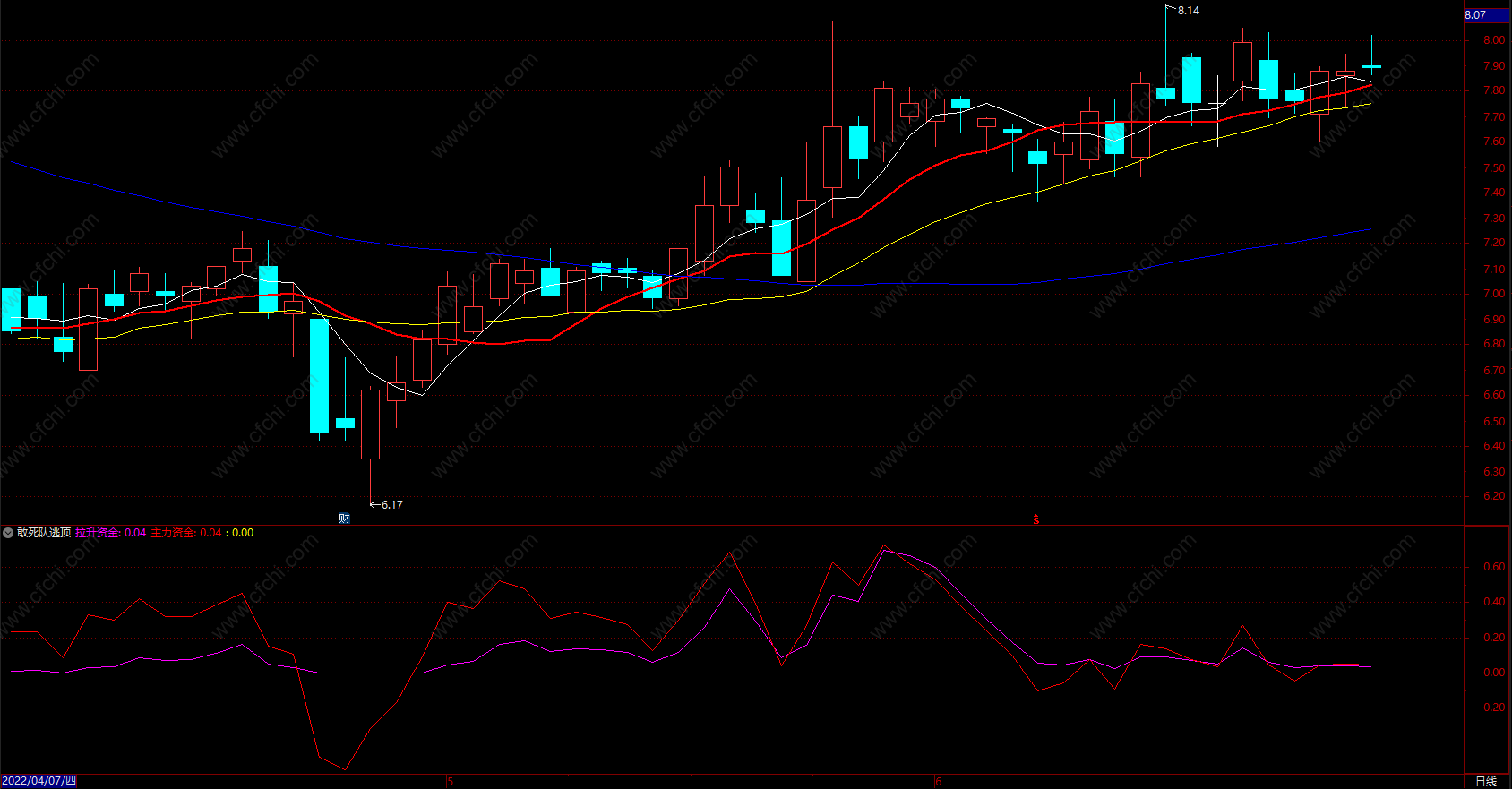Open the 日线 period selector

[x=1486, y=781]
